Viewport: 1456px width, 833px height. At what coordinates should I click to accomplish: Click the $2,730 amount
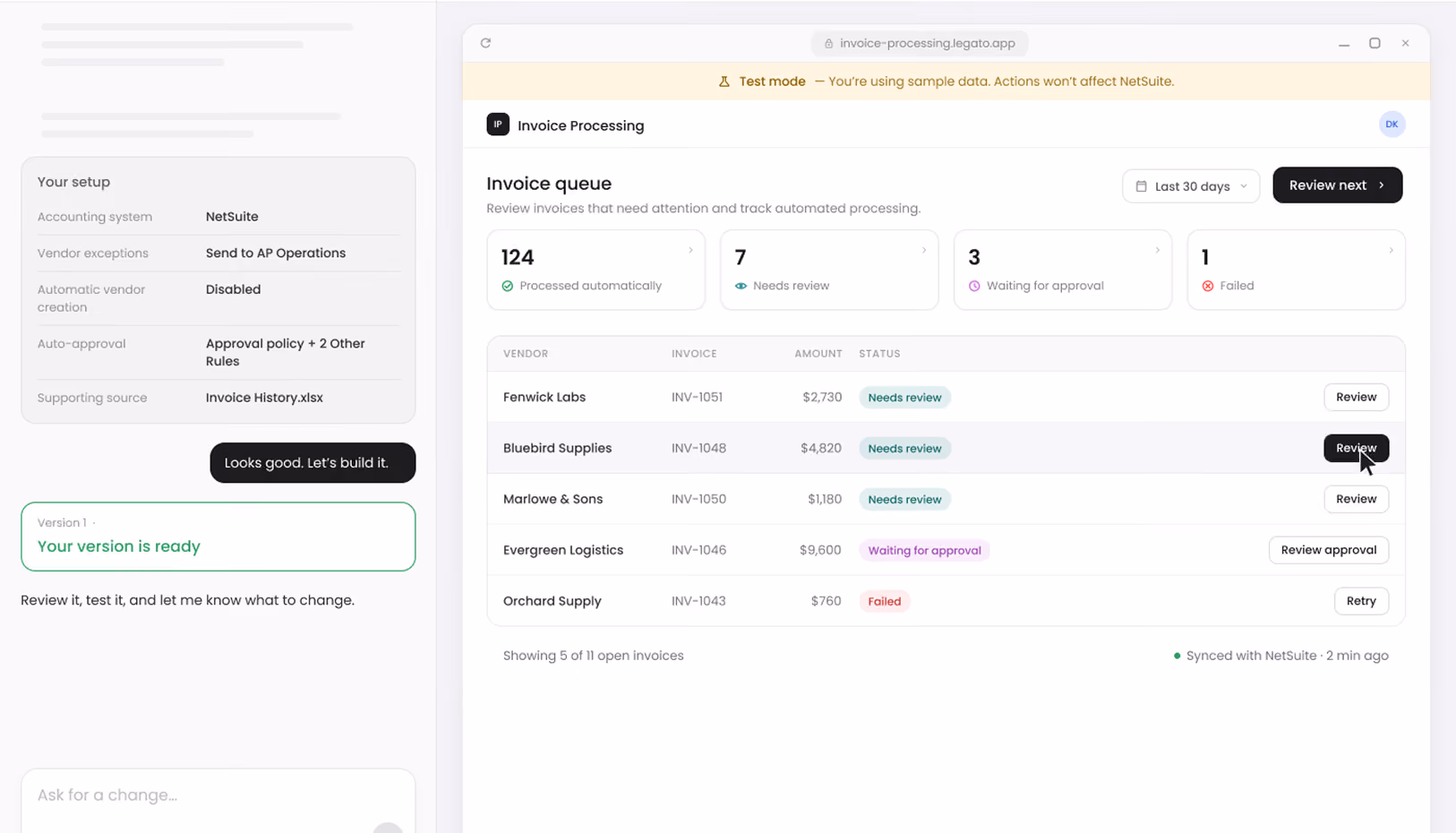pos(822,397)
